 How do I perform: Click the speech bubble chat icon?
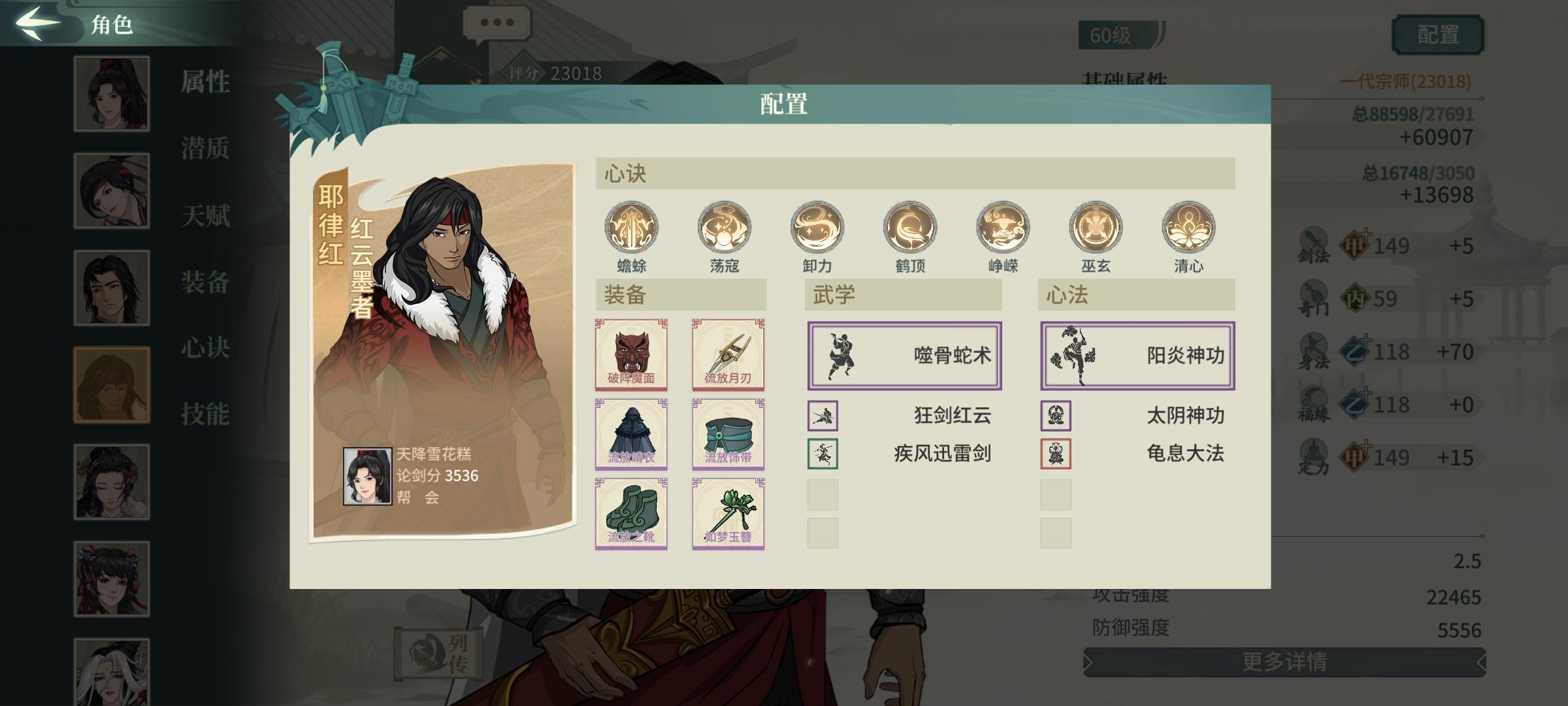click(x=497, y=24)
